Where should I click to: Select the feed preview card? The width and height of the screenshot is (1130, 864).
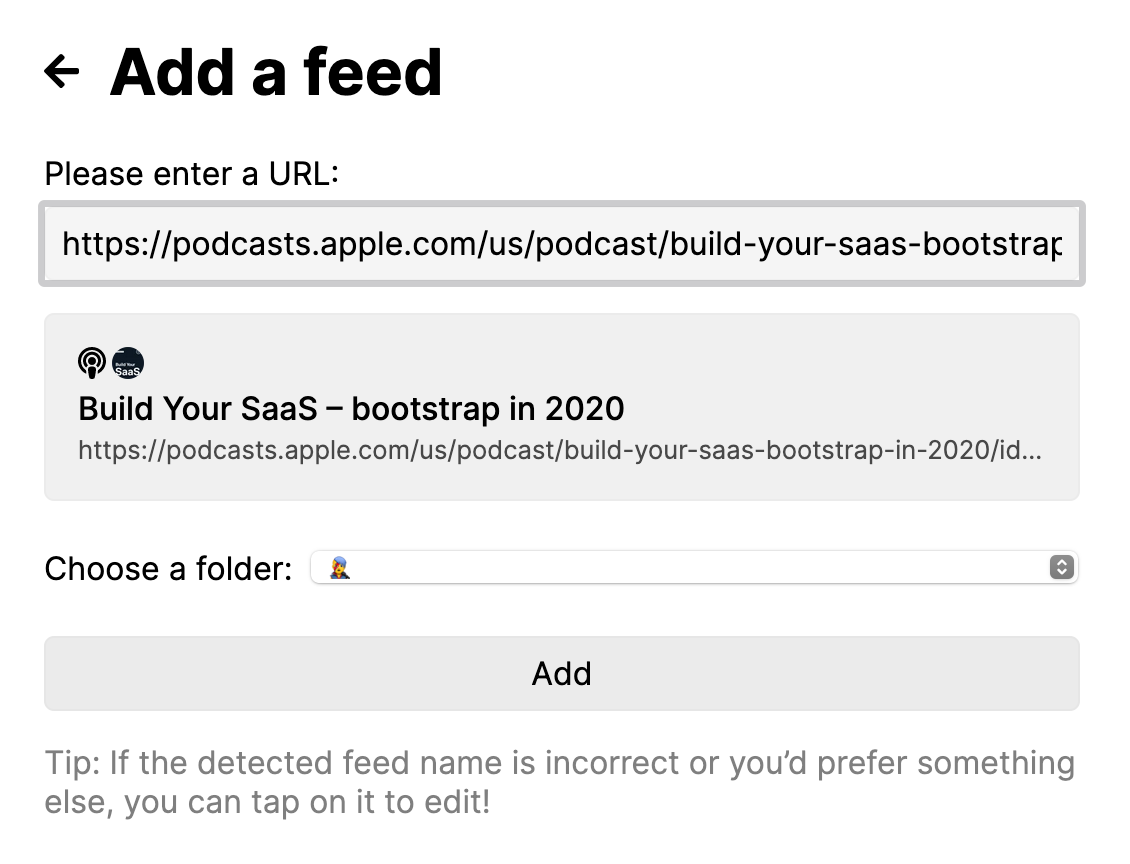click(562, 406)
